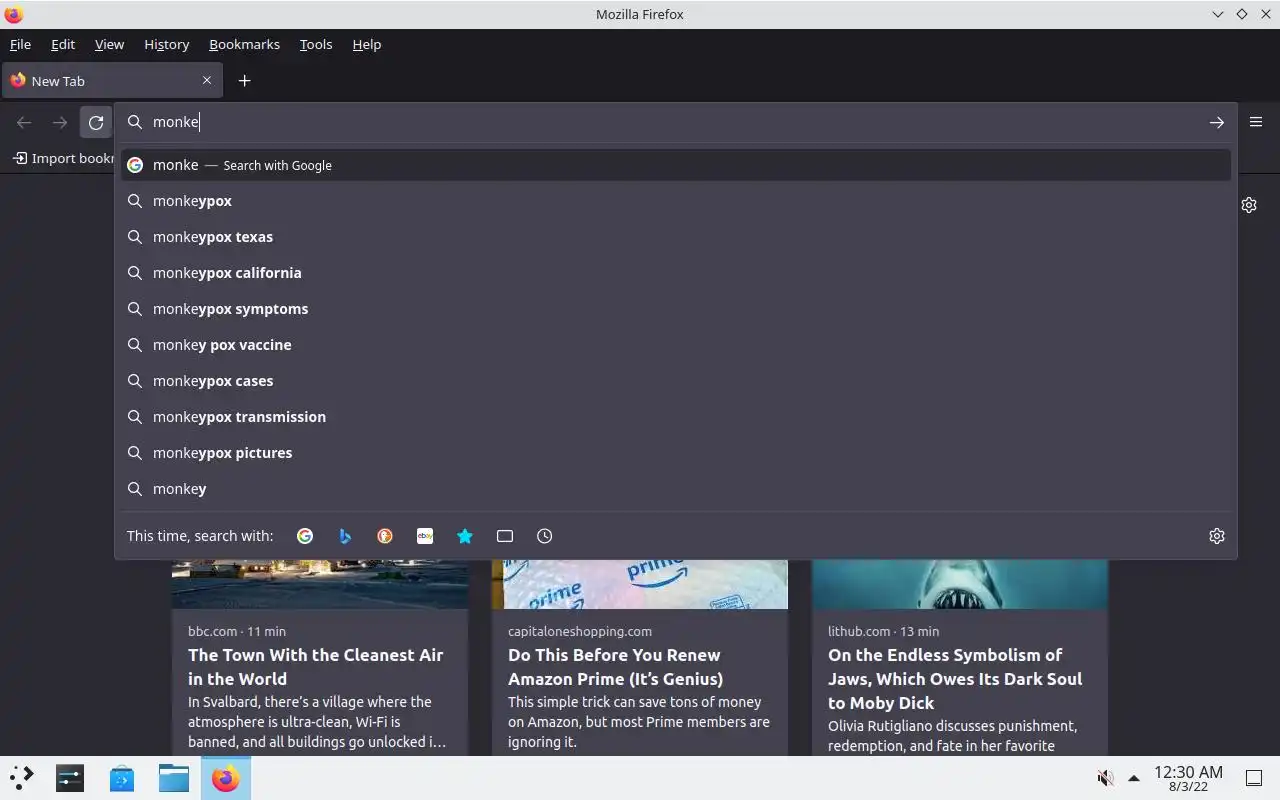
Task: Select the New Tab tab
Action: (x=110, y=81)
